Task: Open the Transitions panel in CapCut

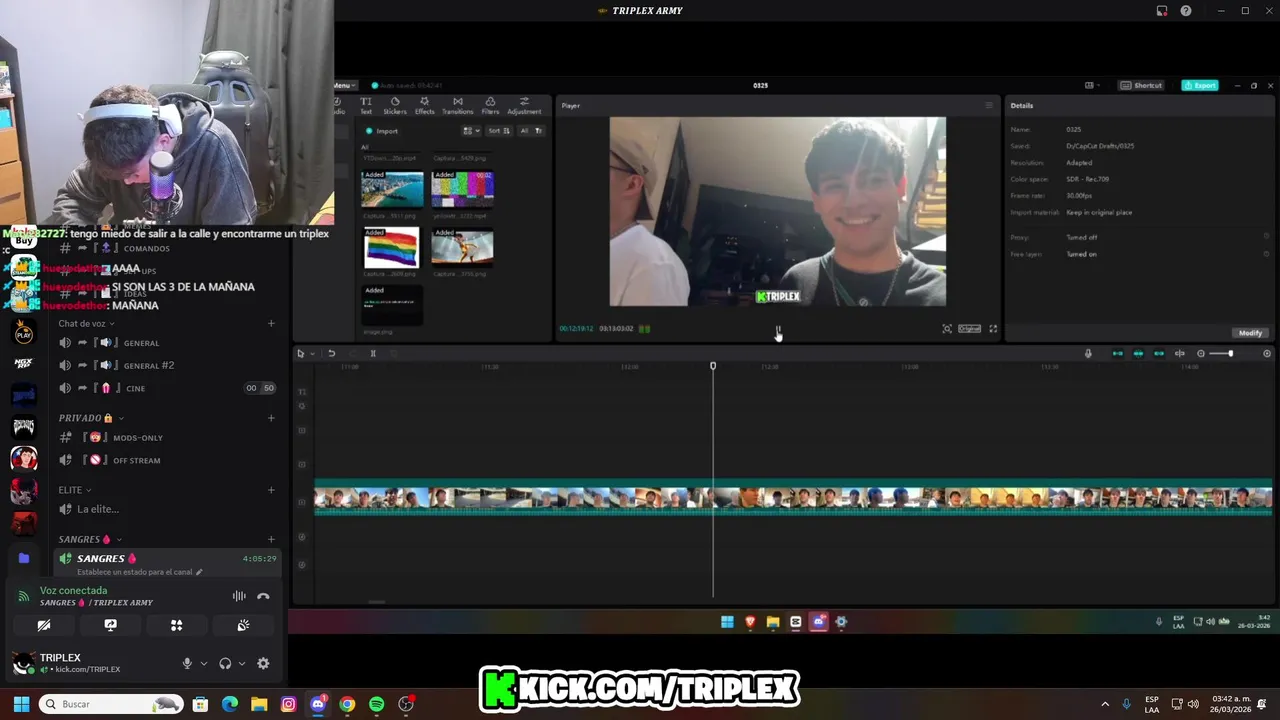Action: point(457,105)
